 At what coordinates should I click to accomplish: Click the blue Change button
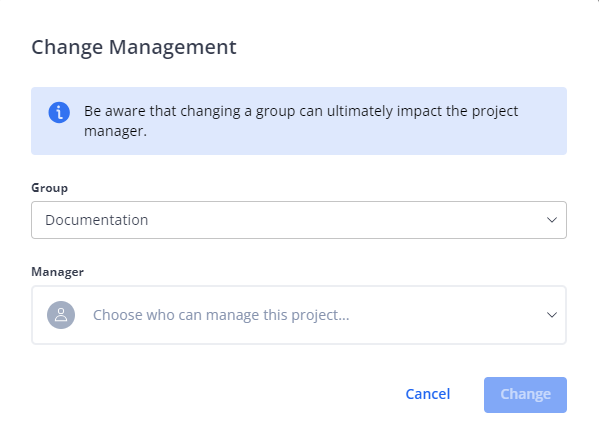coord(525,395)
